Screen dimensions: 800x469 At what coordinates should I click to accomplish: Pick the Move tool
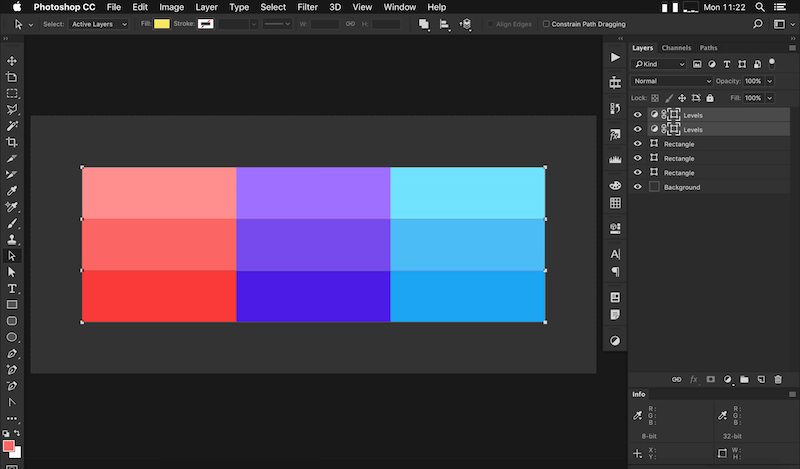pos(12,61)
